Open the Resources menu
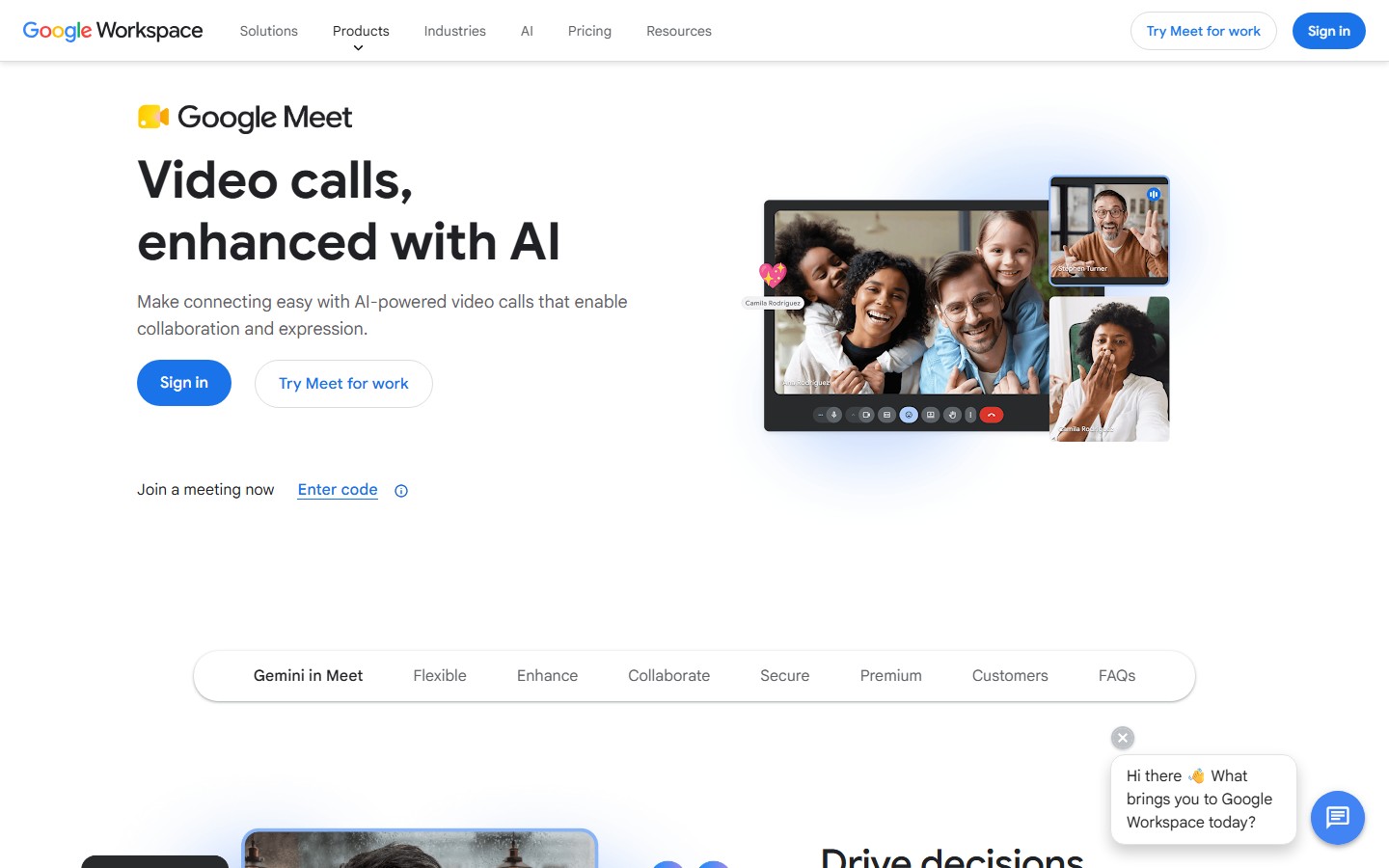The height and width of the screenshot is (868, 1389). point(679,31)
